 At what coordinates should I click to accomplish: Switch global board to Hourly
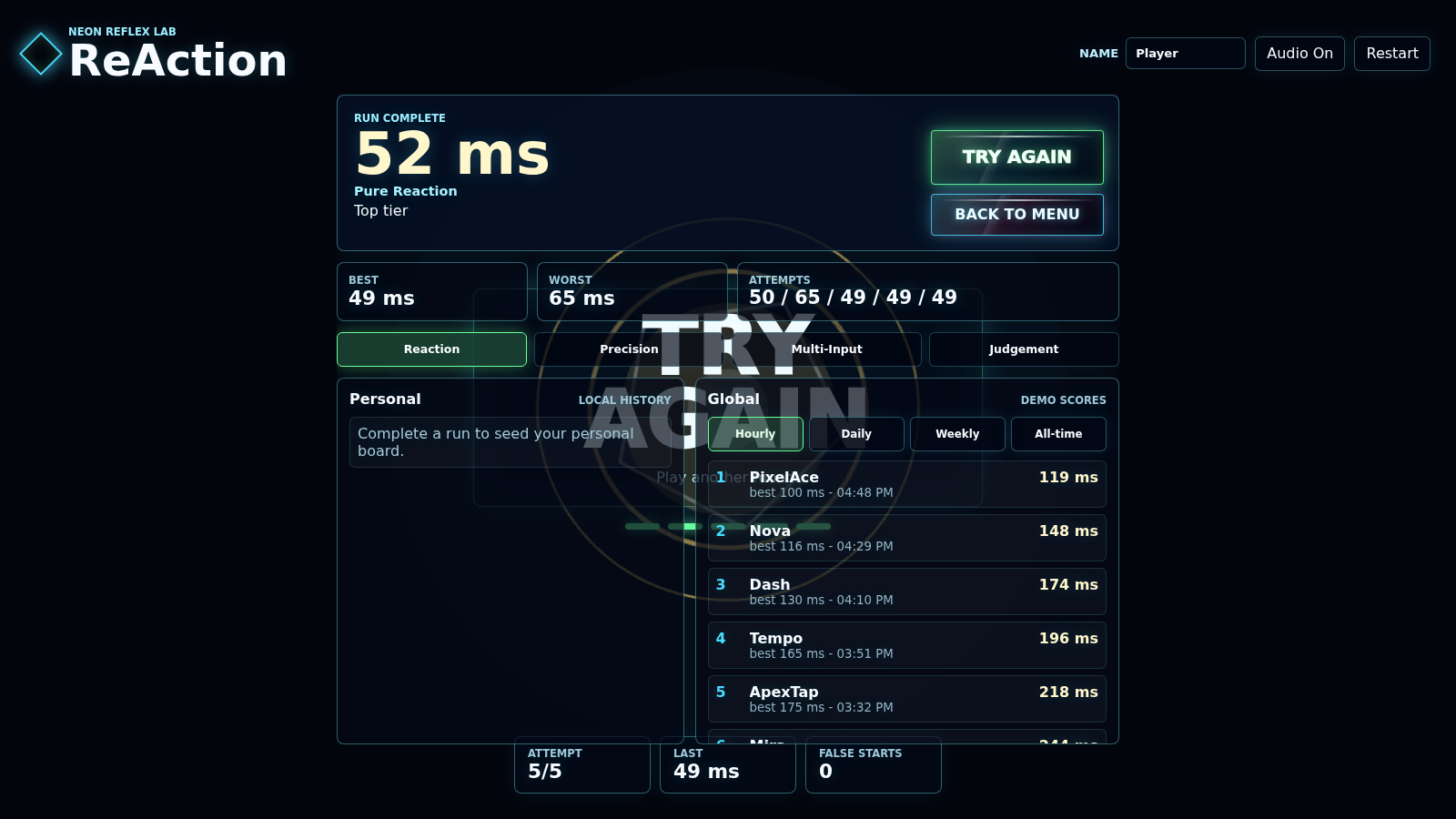(755, 434)
